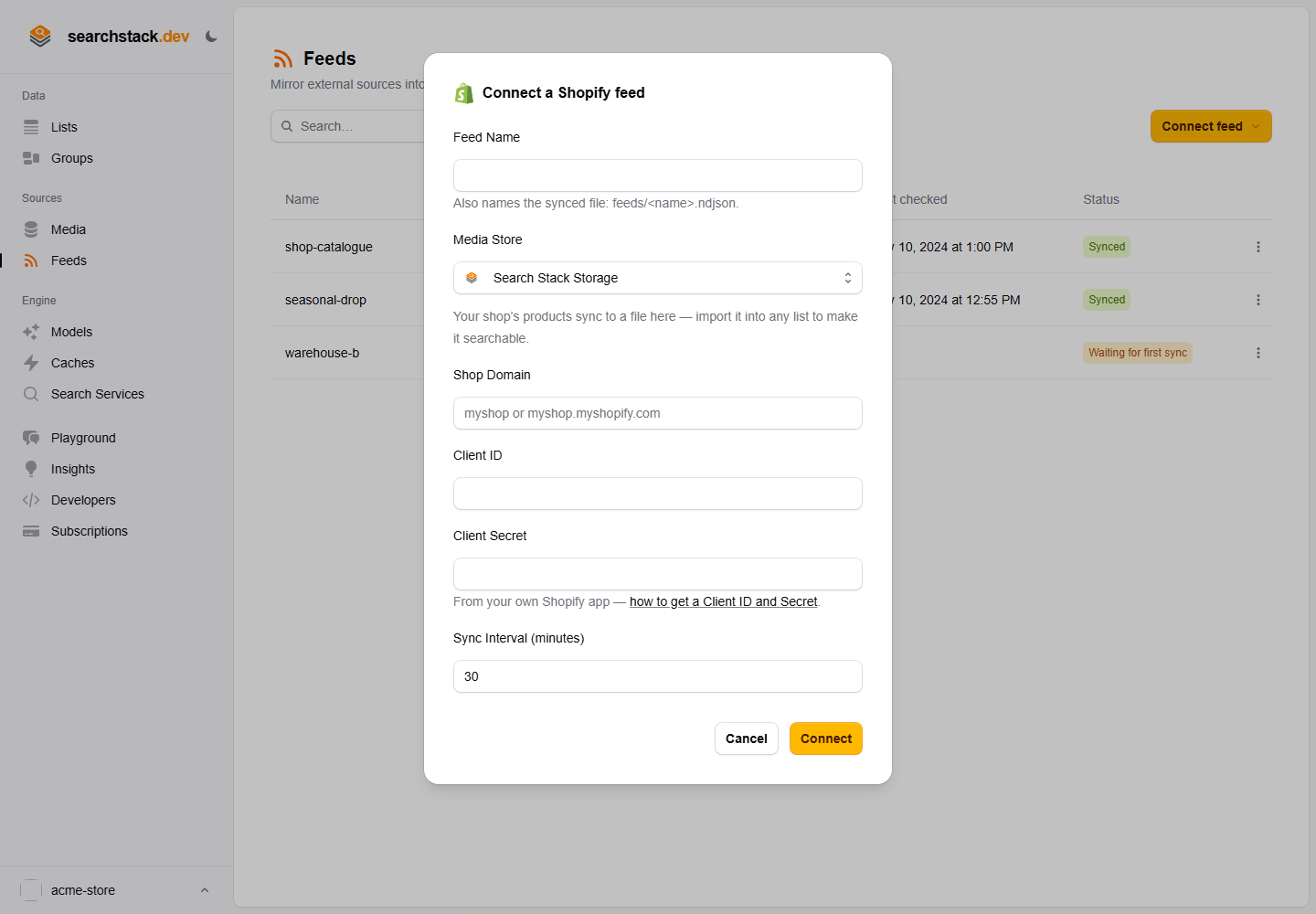
Task: Open the Lists icon in sidebar
Action: click(31, 127)
